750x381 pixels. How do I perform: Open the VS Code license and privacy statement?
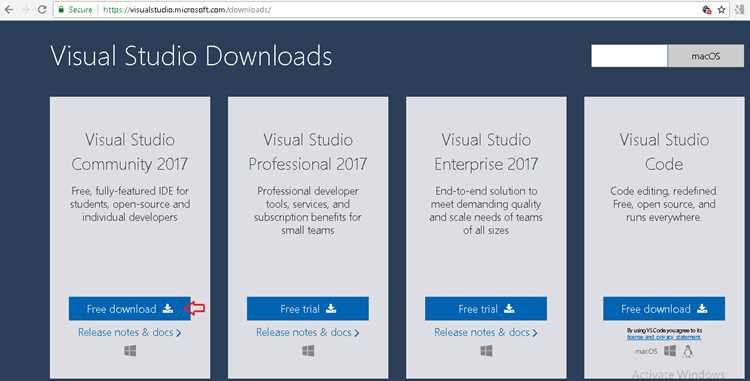coord(664,337)
